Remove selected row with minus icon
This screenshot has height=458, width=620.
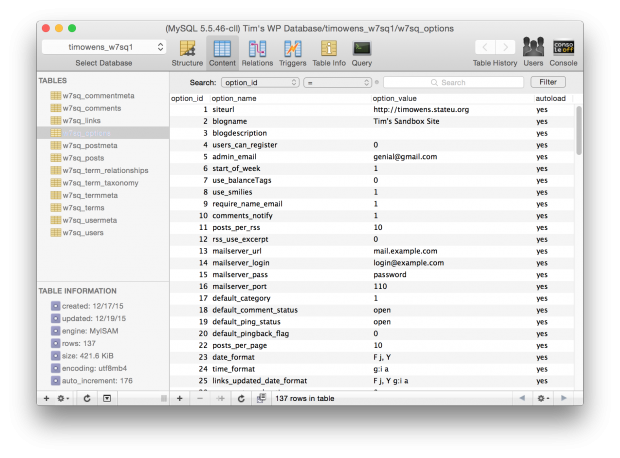[x=200, y=398]
